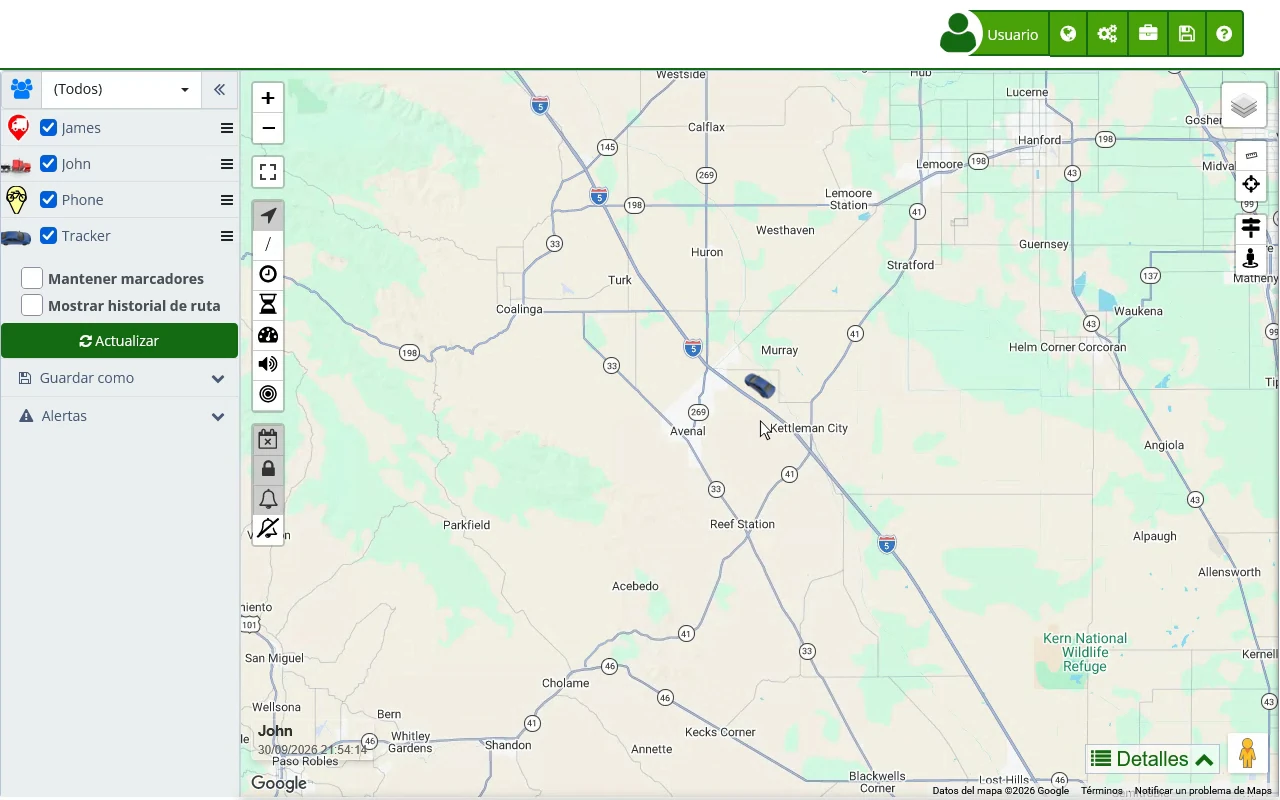Open the globe menu in header
The image size is (1280, 800).
click(1068, 34)
